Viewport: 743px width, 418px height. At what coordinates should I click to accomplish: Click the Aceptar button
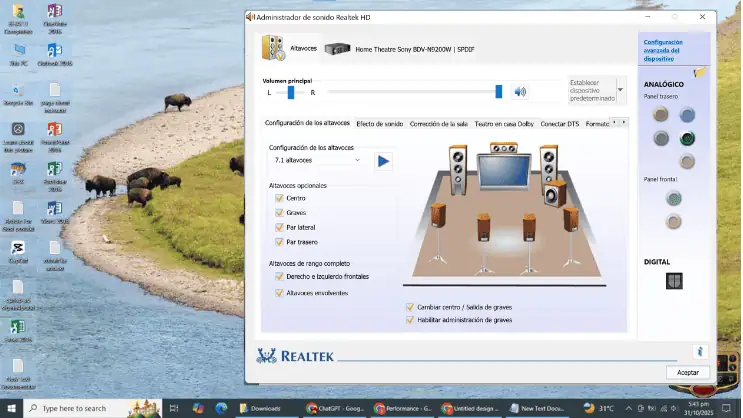tap(688, 373)
